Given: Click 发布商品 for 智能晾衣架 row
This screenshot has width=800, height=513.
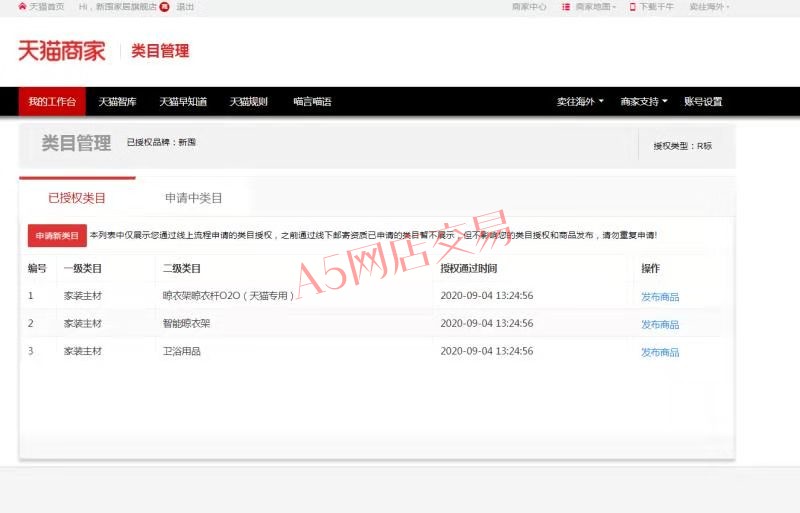Looking at the screenshot, I should pos(660,324).
